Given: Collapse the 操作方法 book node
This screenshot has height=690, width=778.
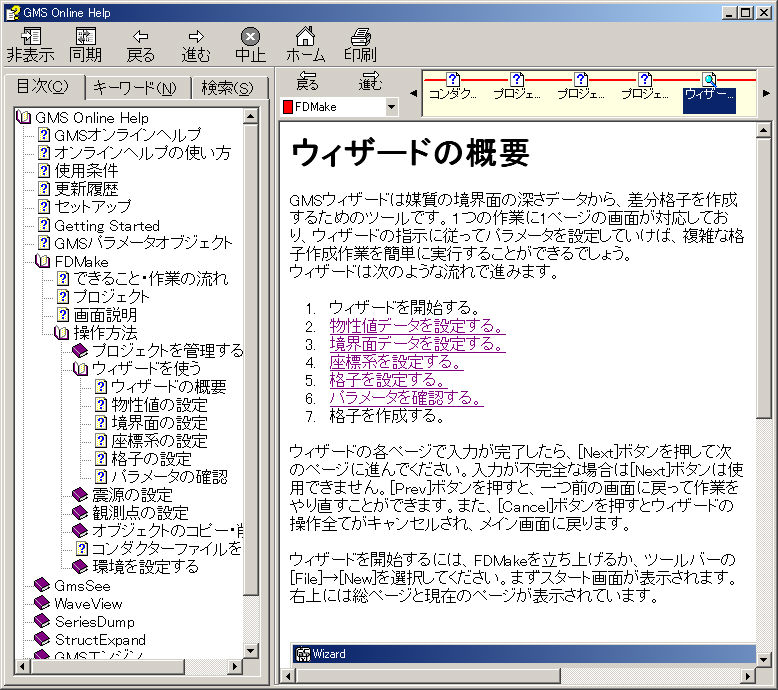Looking at the screenshot, I should 62,333.
